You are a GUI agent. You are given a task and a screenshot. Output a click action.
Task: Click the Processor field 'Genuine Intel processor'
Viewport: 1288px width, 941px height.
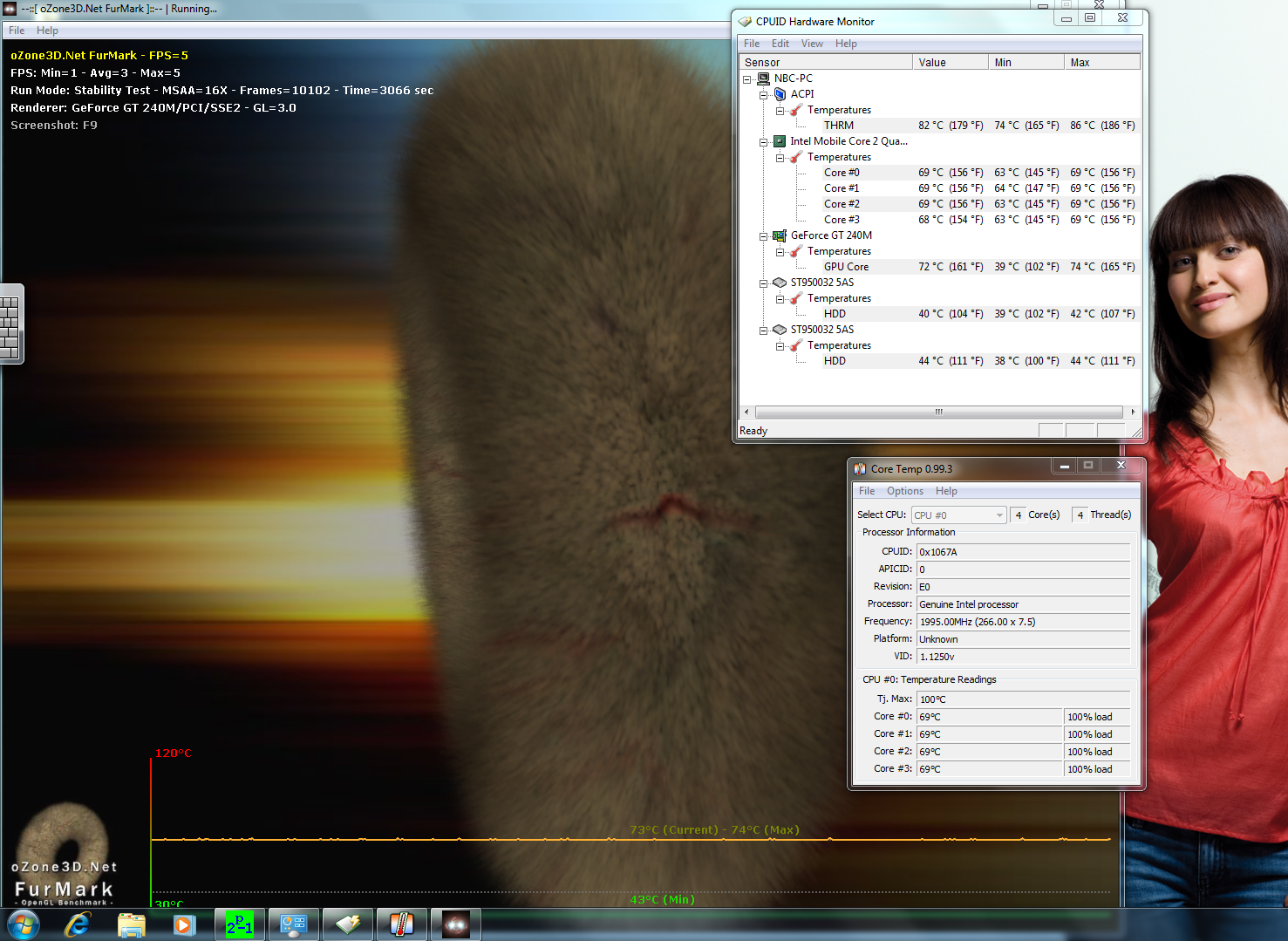pos(1024,604)
